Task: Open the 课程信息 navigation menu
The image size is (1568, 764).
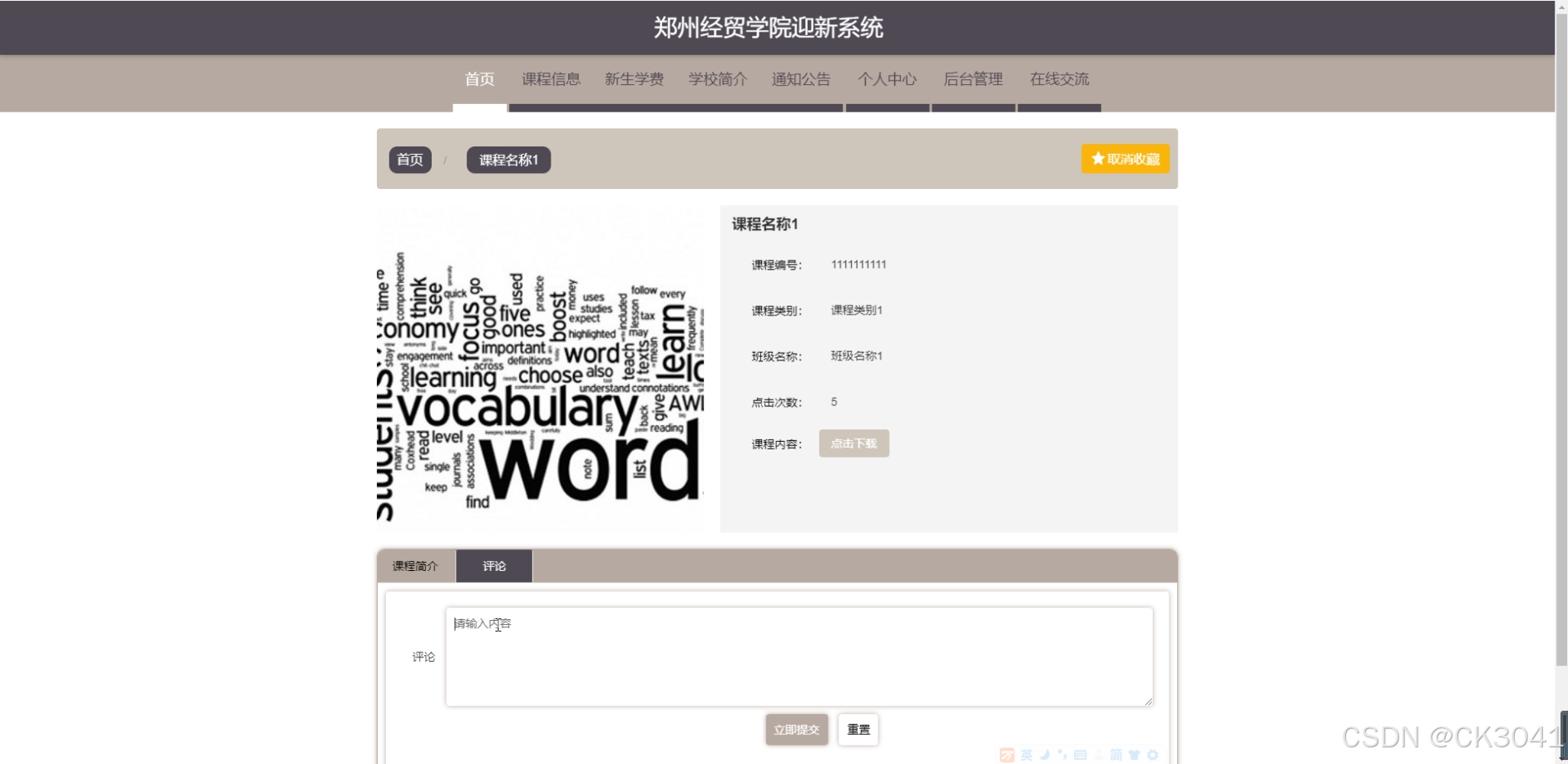Action: coord(552,79)
